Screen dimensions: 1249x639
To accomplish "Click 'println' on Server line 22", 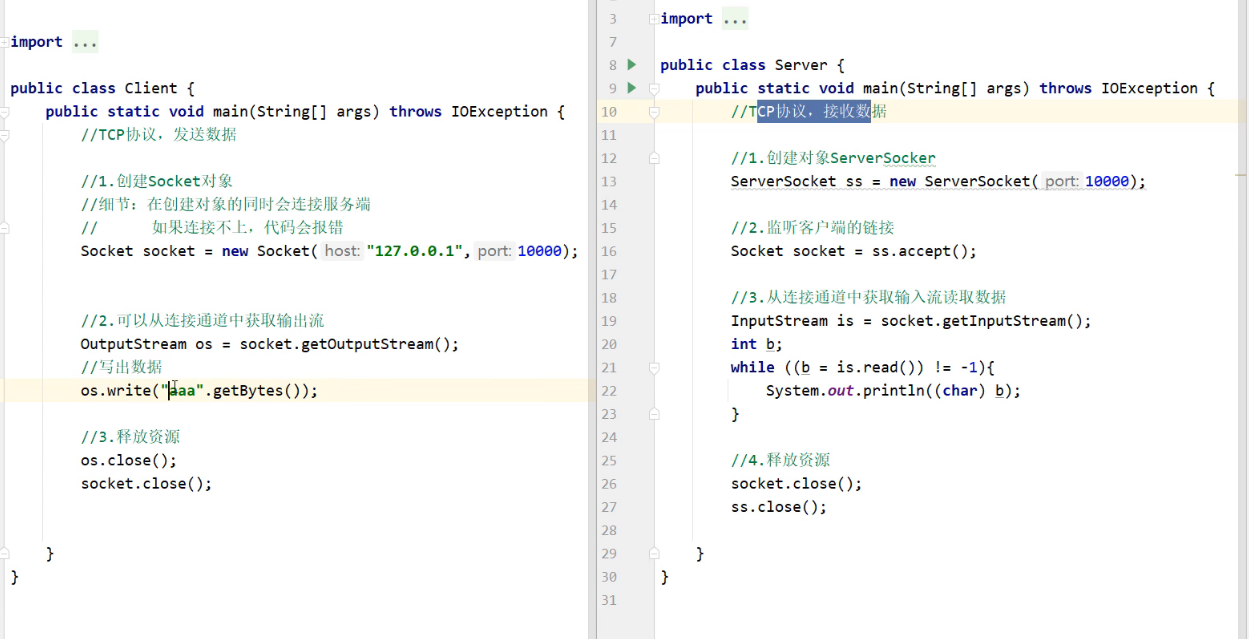I will [894, 391].
